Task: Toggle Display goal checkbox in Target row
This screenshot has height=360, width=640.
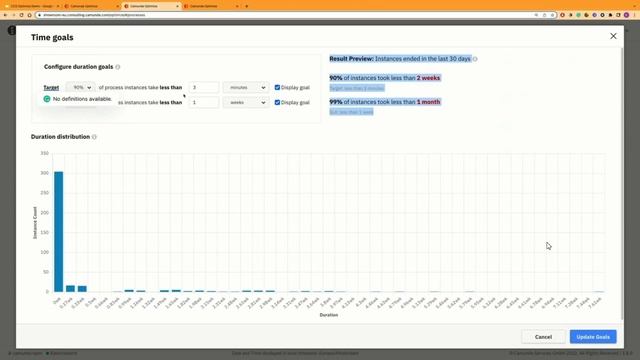Action: (277, 87)
